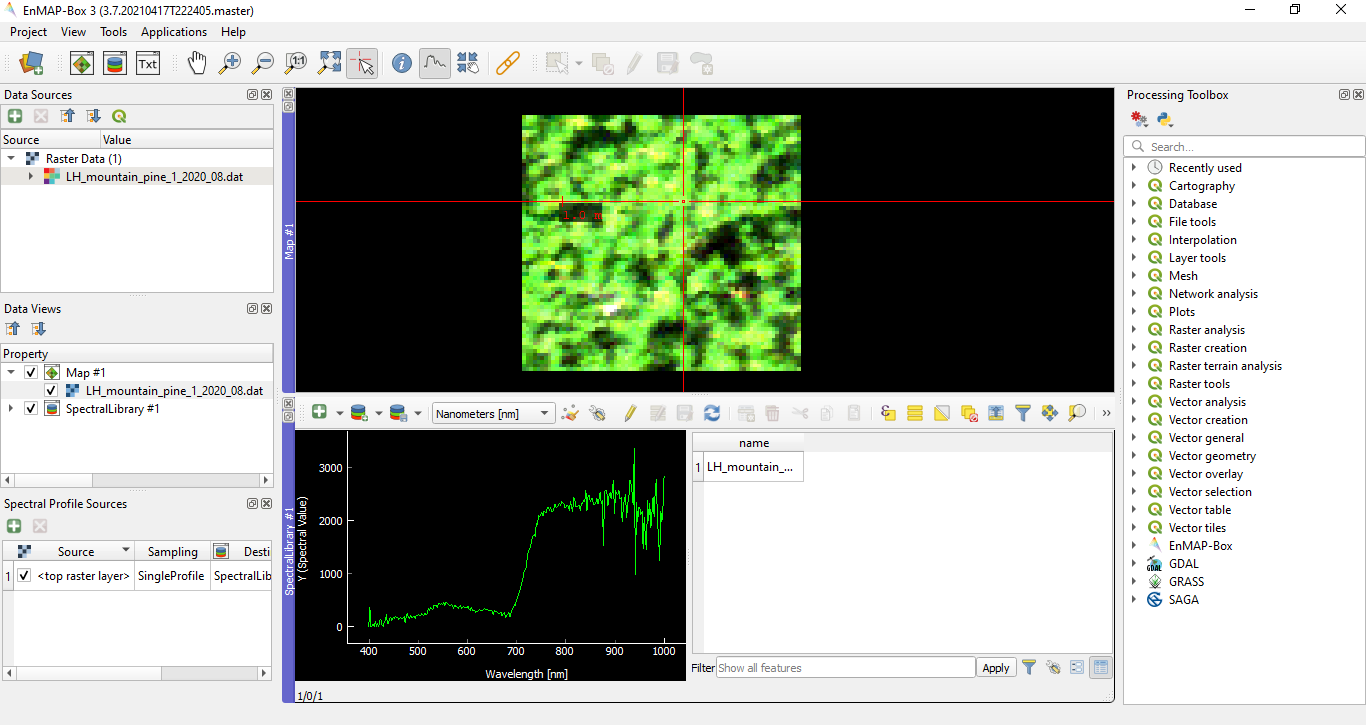Screen dimensions: 1366x725
Task: Uncheck the Map #1 visibility checkbox
Action: pos(31,373)
